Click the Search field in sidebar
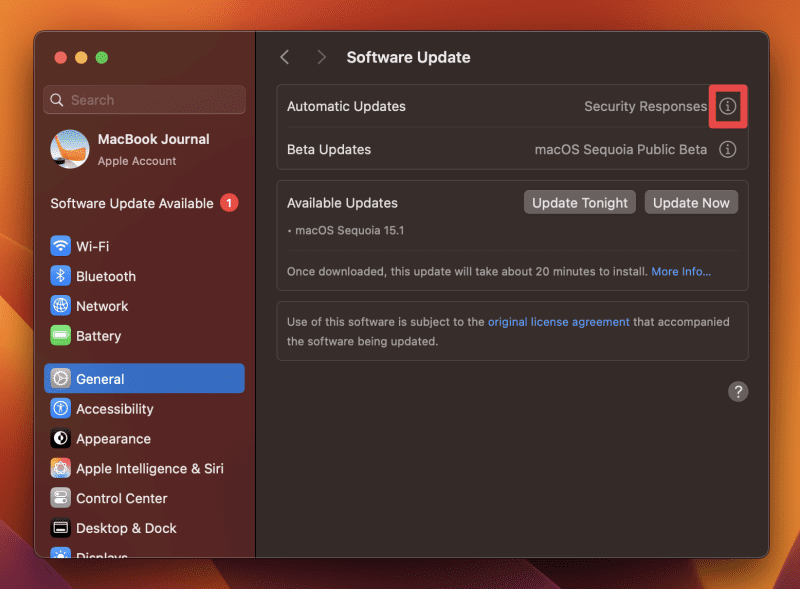 coord(143,100)
